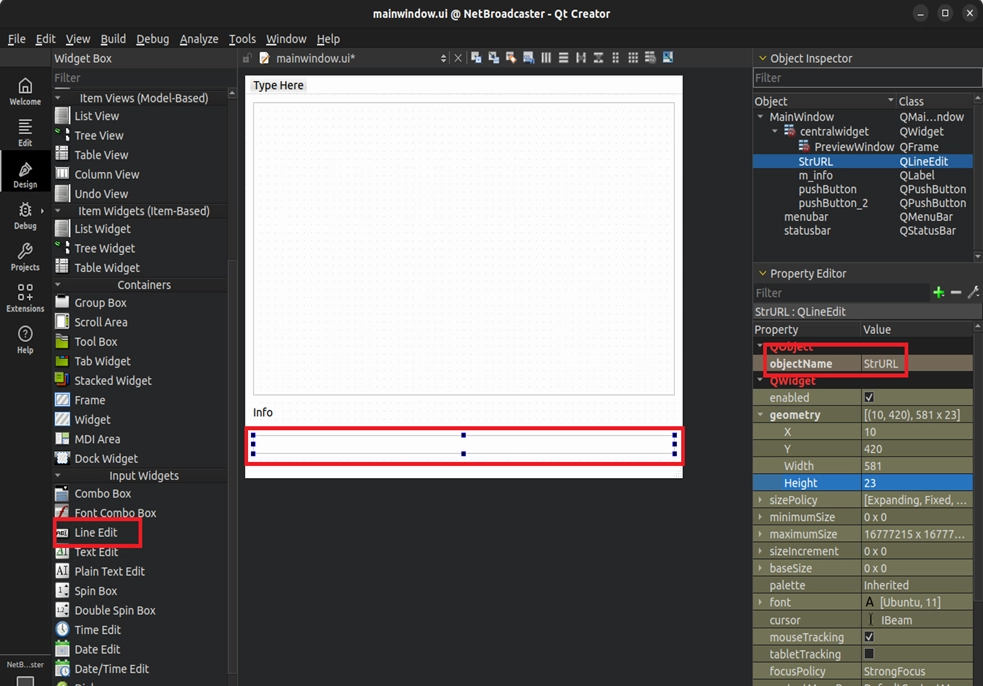This screenshot has height=686, width=983.
Task: Toggle the enabled property checkbox
Action: click(869, 397)
